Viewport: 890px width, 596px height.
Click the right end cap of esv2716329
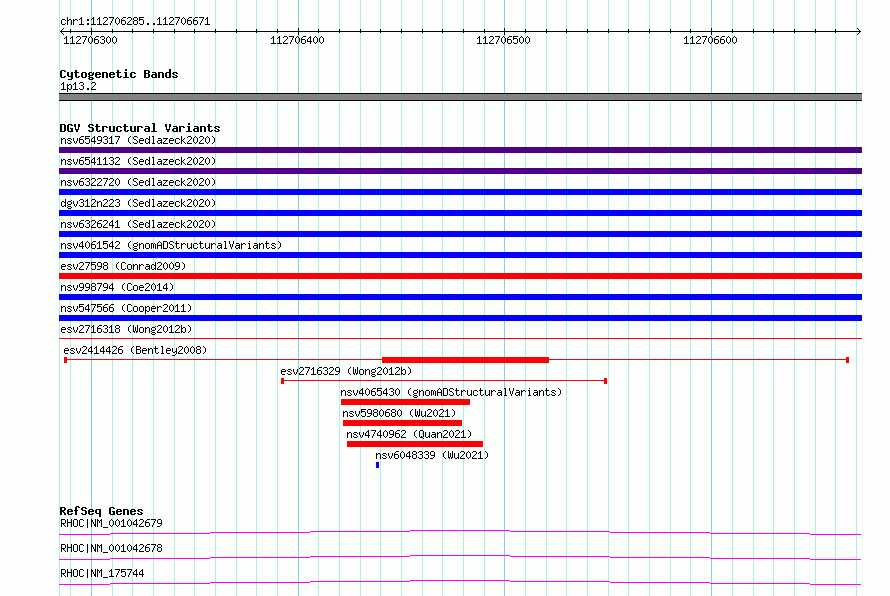[606, 381]
